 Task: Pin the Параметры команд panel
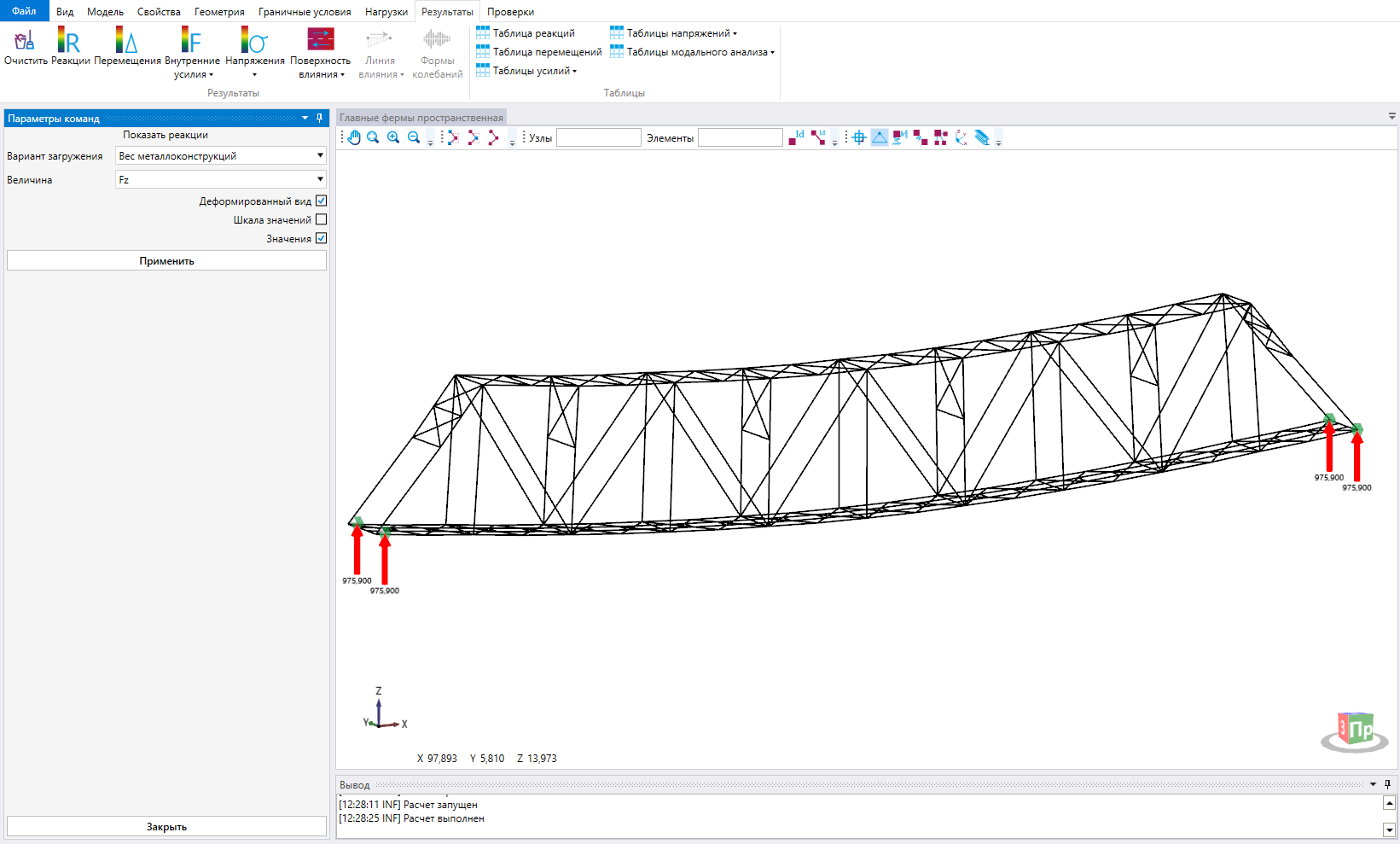pos(320,119)
